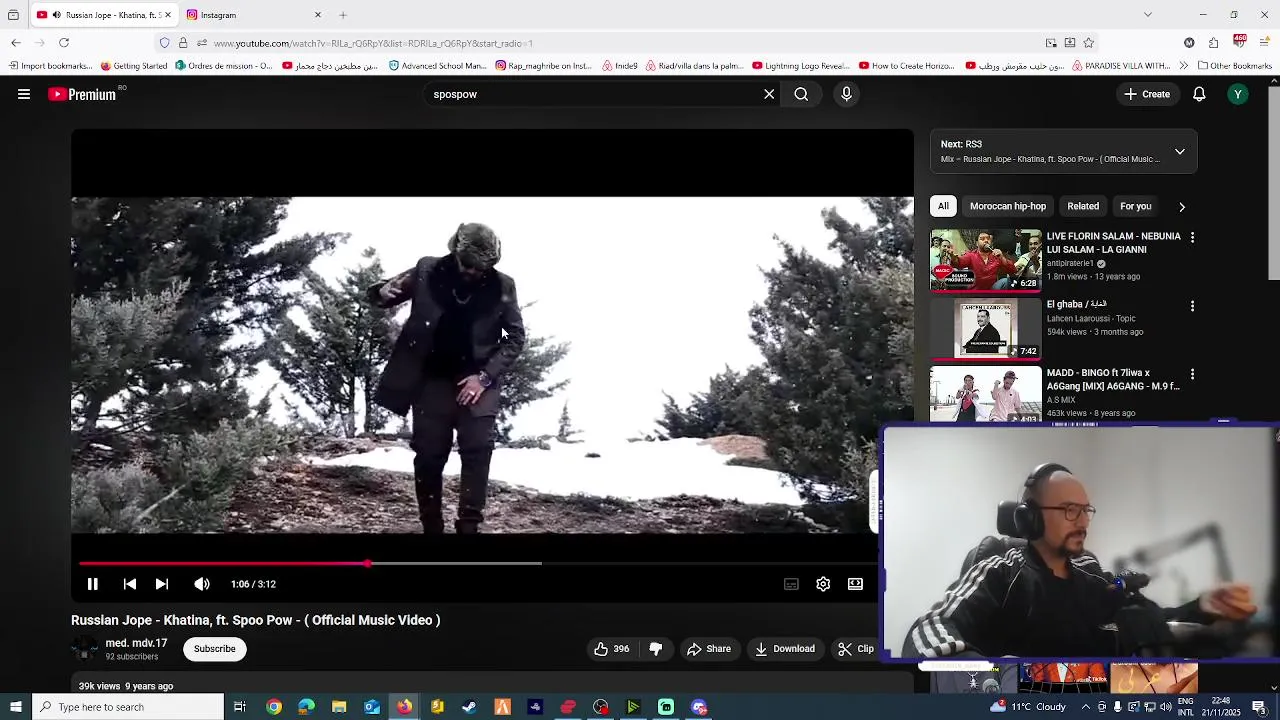This screenshot has height=720, width=1280.
Task: Open File Explorer from the taskbar
Action: (x=339, y=707)
